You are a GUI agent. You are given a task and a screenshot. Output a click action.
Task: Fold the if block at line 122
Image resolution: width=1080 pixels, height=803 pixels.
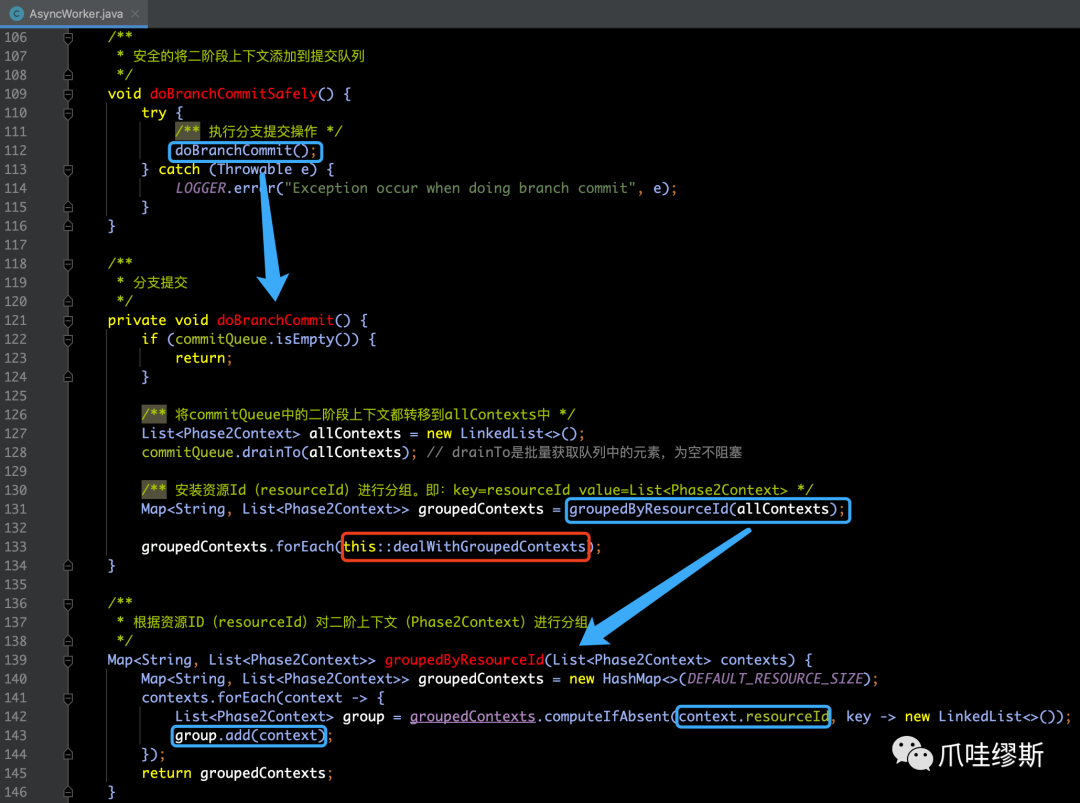pyautogui.click(x=68, y=340)
